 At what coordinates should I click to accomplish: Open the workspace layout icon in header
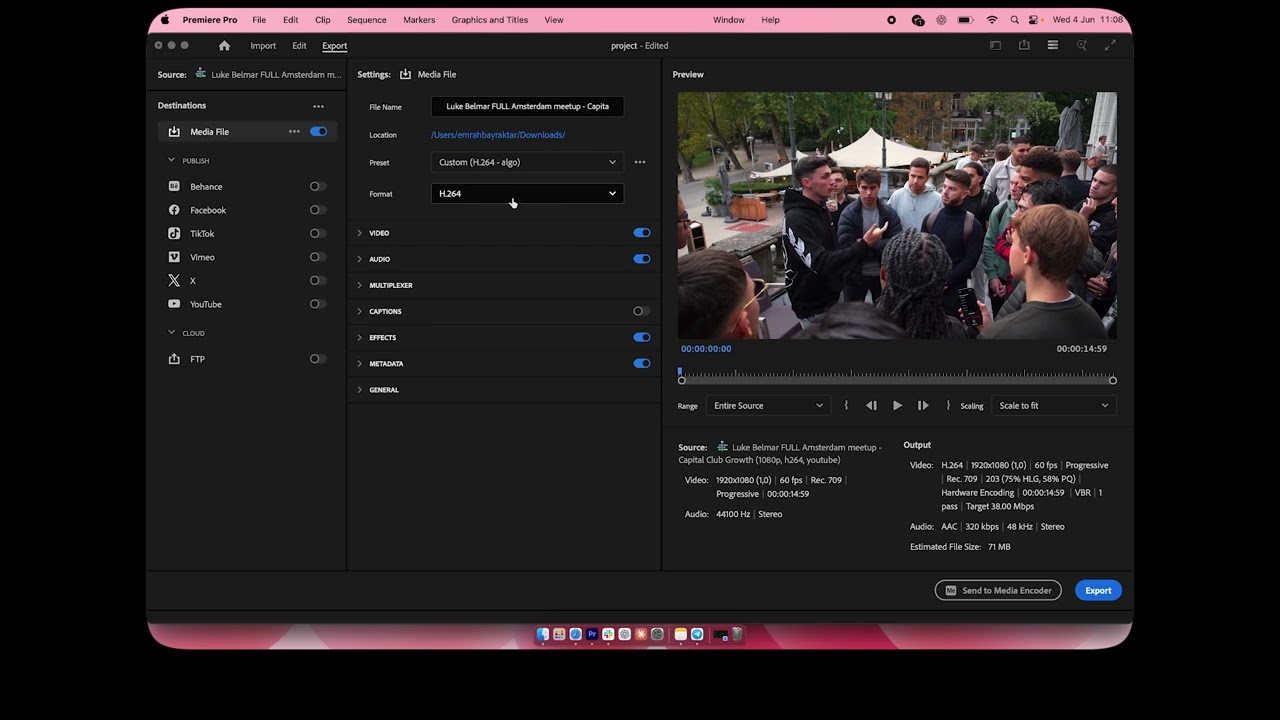coord(995,46)
